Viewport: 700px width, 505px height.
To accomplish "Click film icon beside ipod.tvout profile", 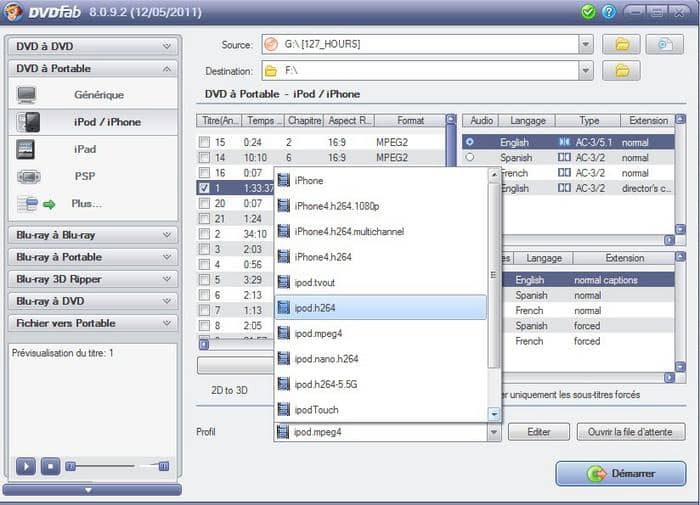I will (283, 282).
